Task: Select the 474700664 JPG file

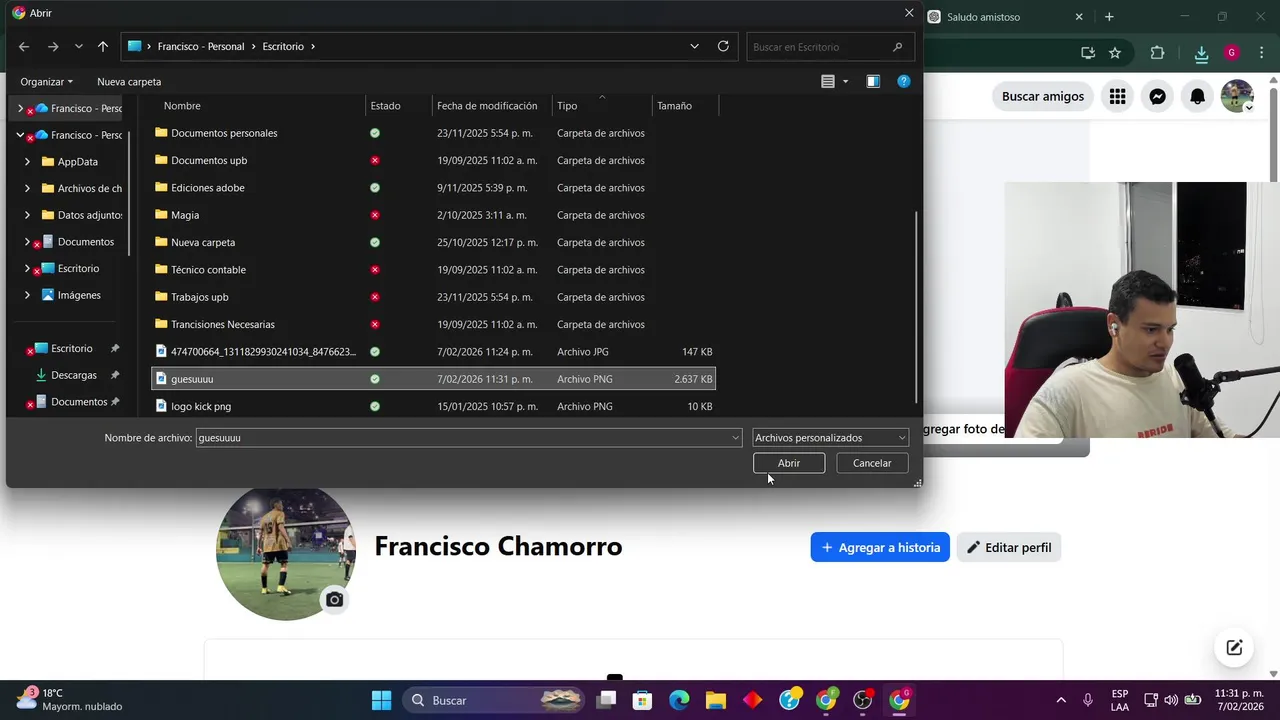Action: point(434,352)
